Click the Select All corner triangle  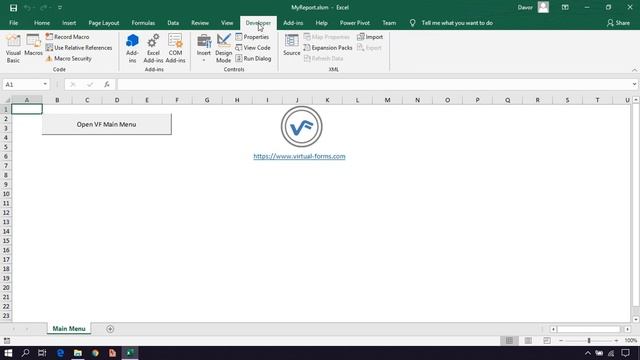point(7,100)
